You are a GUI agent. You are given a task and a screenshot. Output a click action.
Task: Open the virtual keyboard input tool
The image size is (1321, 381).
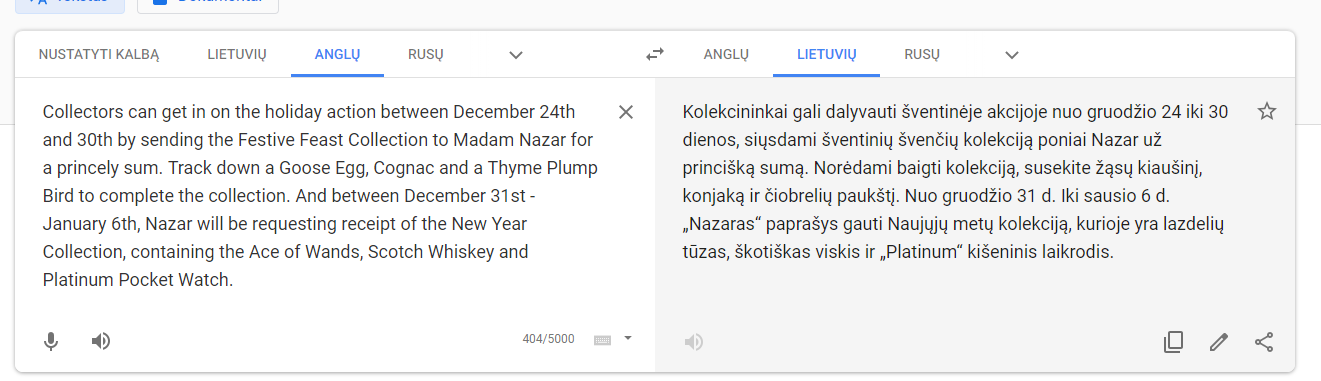[x=602, y=339]
